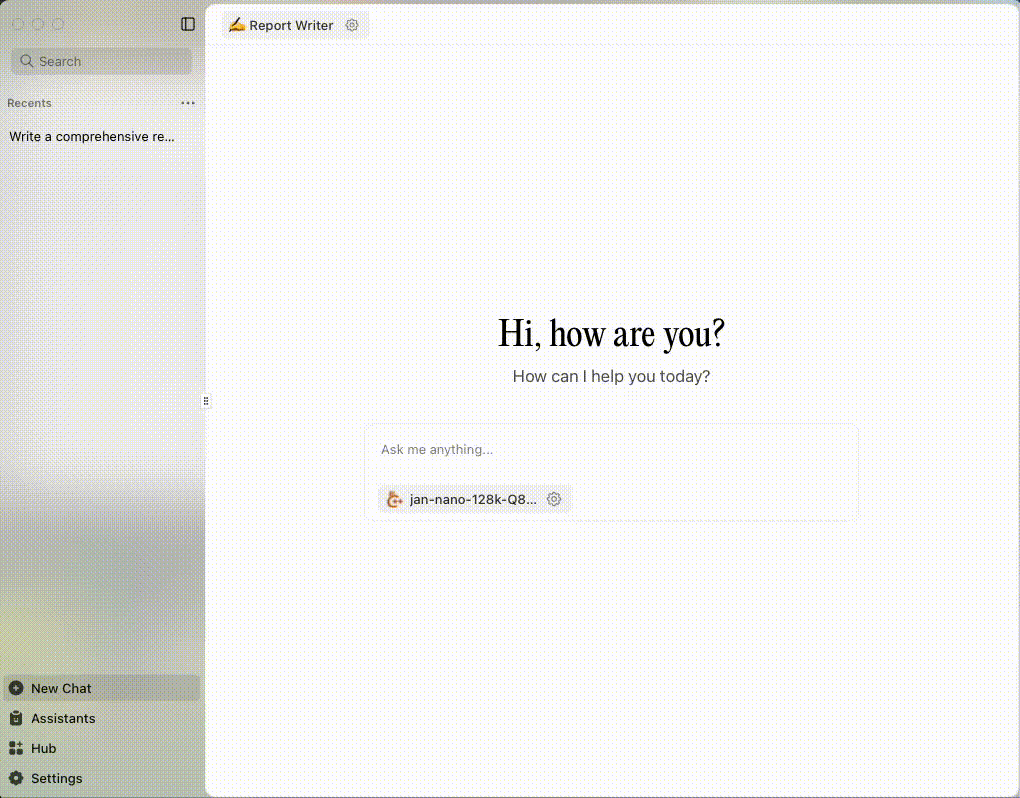Open Settings via the gear icon
Image resolution: width=1020 pixels, height=798 pixels.
click(16, 778)
